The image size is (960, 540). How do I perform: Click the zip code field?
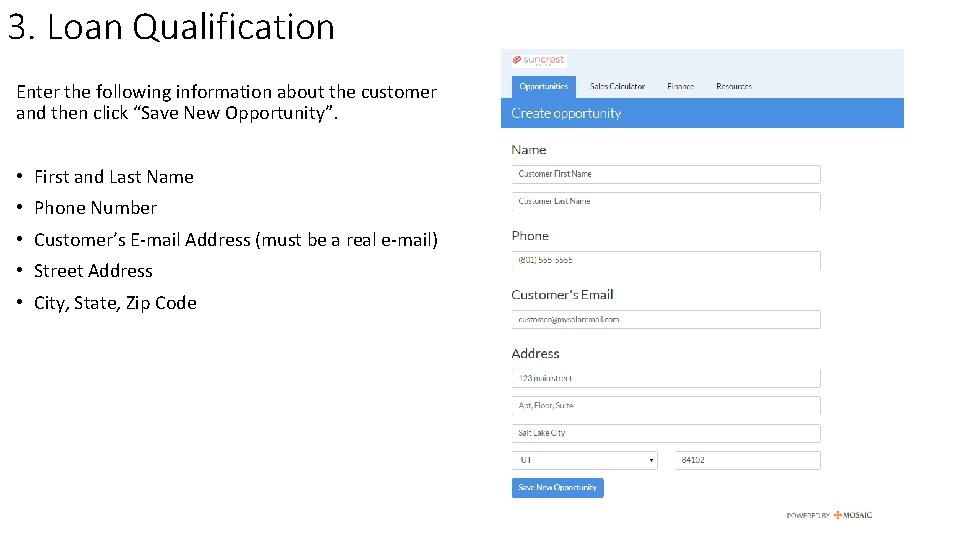[748, 460]
